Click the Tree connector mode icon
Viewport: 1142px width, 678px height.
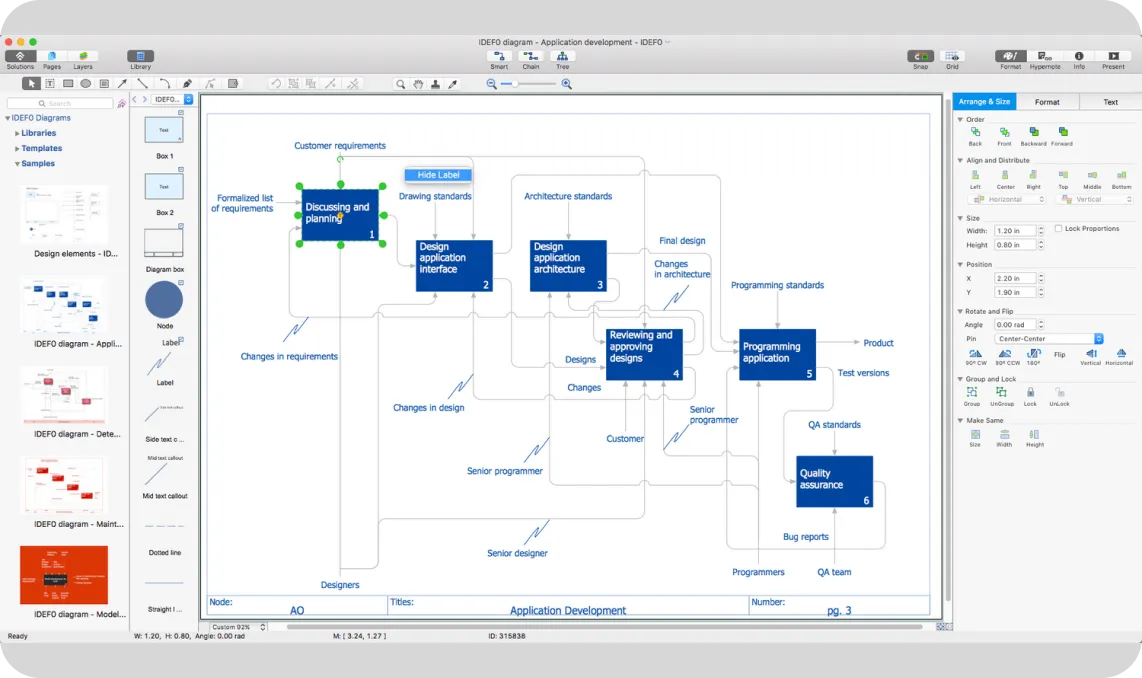click(x=563, y=56)
